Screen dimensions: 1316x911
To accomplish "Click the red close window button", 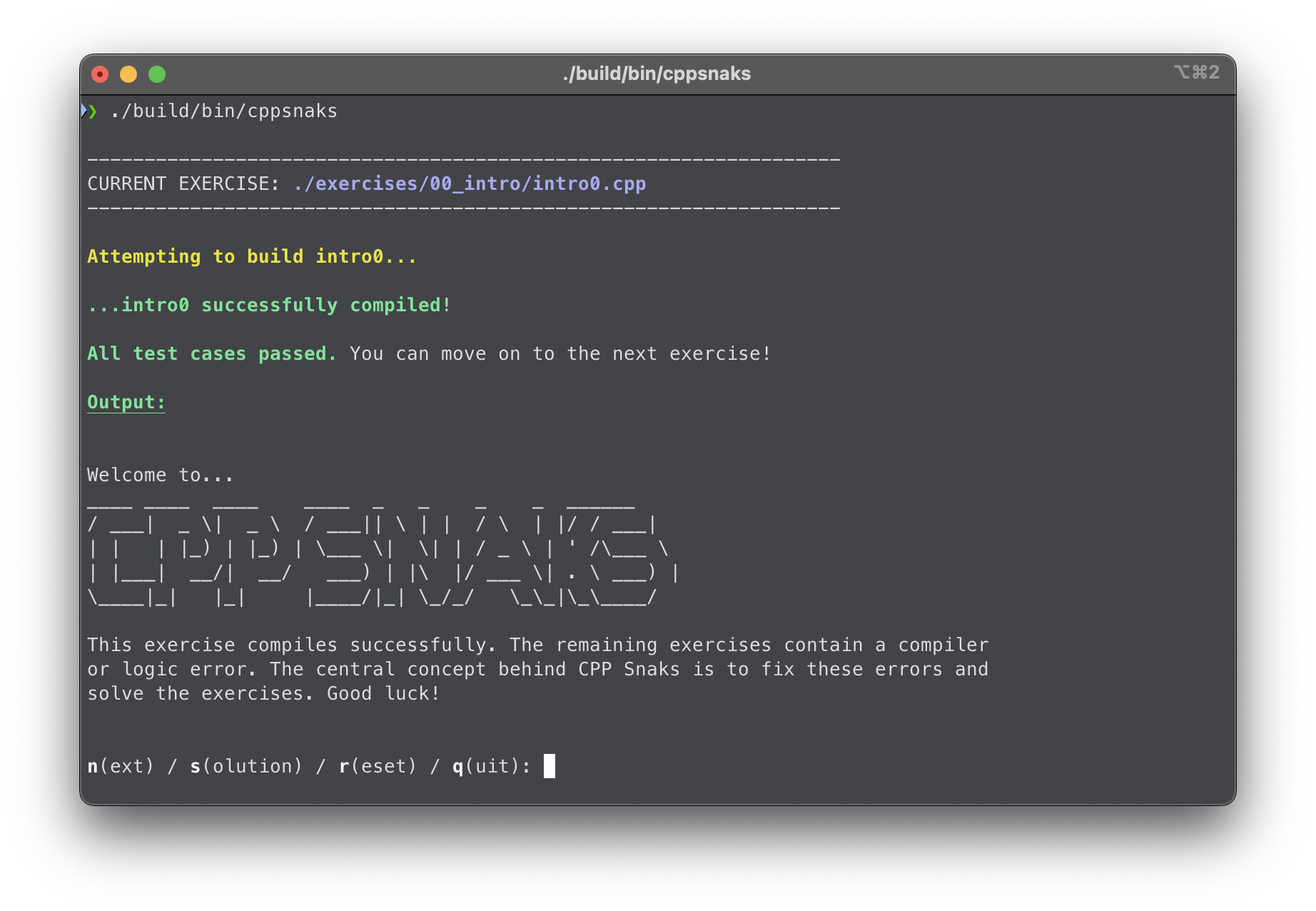I will [x=100, y=74].
